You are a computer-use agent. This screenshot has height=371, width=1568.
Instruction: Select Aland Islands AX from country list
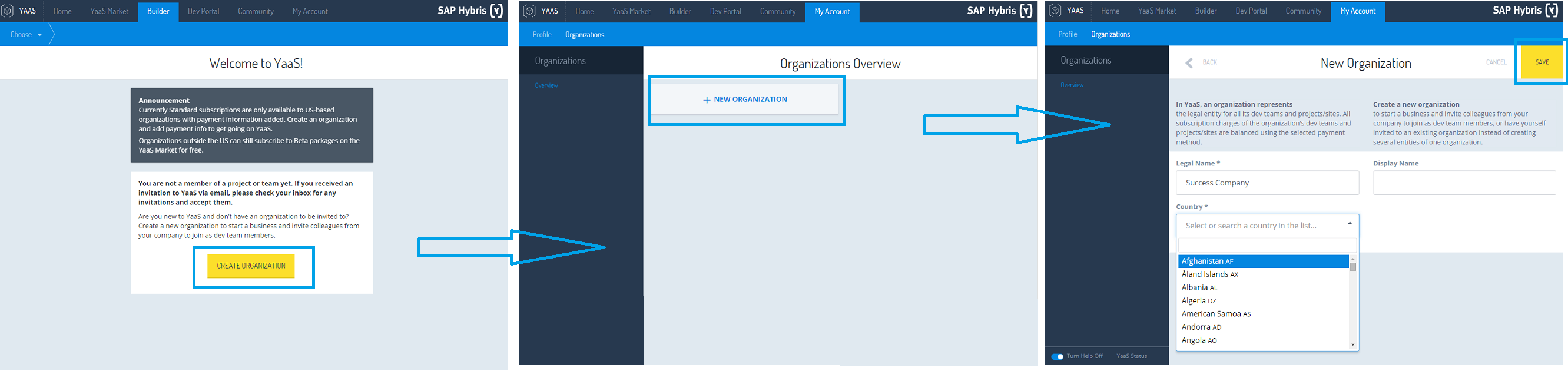tap(1263, 275)
